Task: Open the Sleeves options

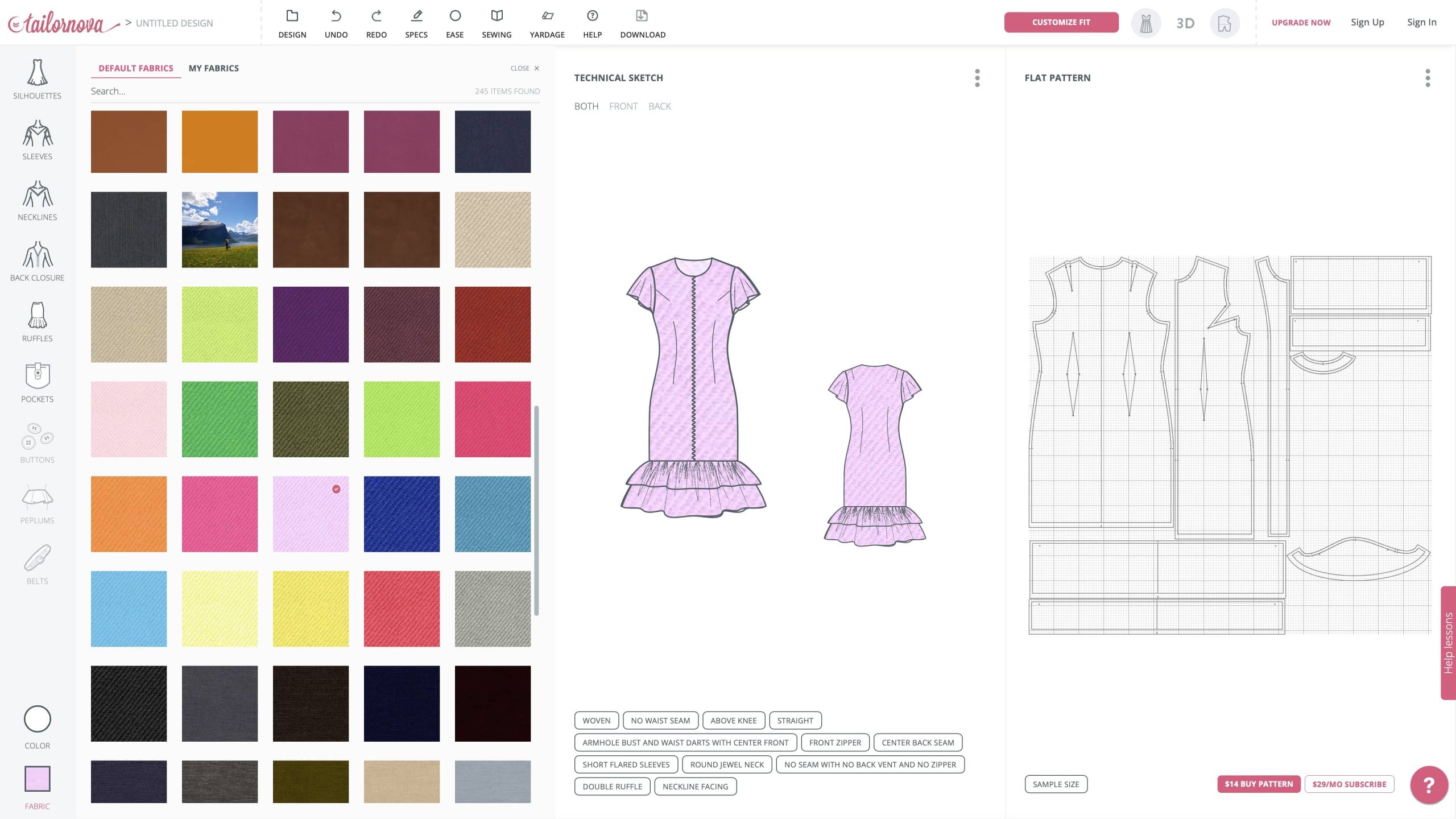Action: (37, 140)
